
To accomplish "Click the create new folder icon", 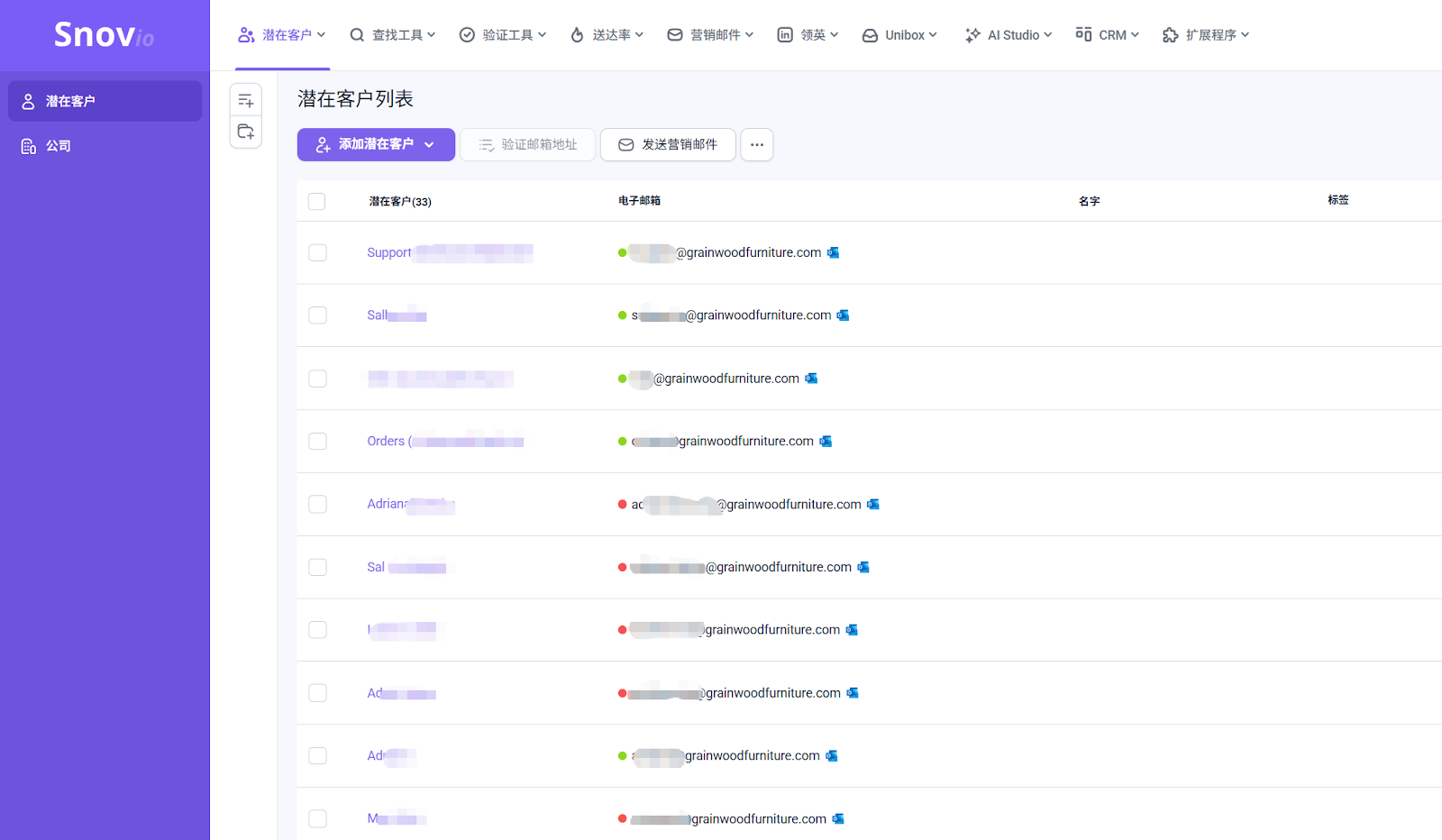I will point(245,132).
